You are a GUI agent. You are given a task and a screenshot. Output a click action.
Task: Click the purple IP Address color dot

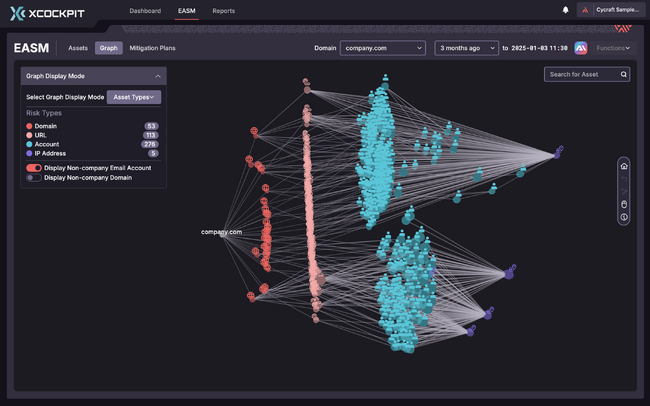(x=29, y=153)
